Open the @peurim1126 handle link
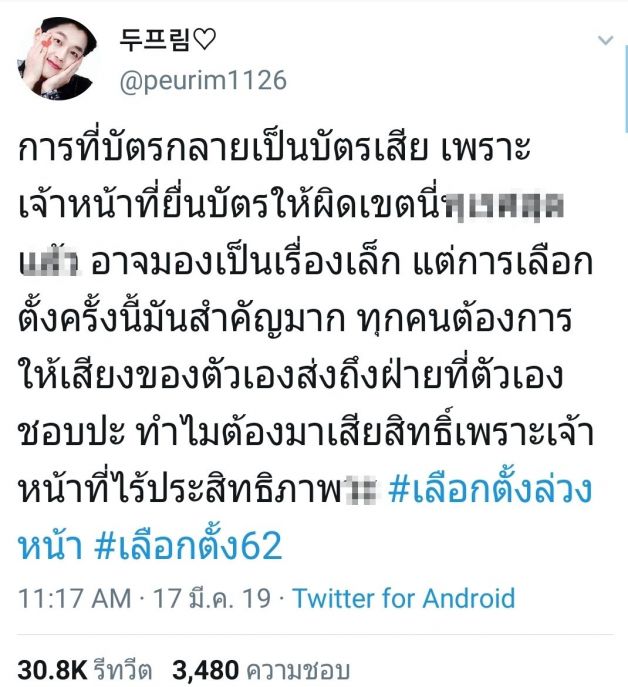The width and height of the screenshot is (628, 687). point(203,81)
